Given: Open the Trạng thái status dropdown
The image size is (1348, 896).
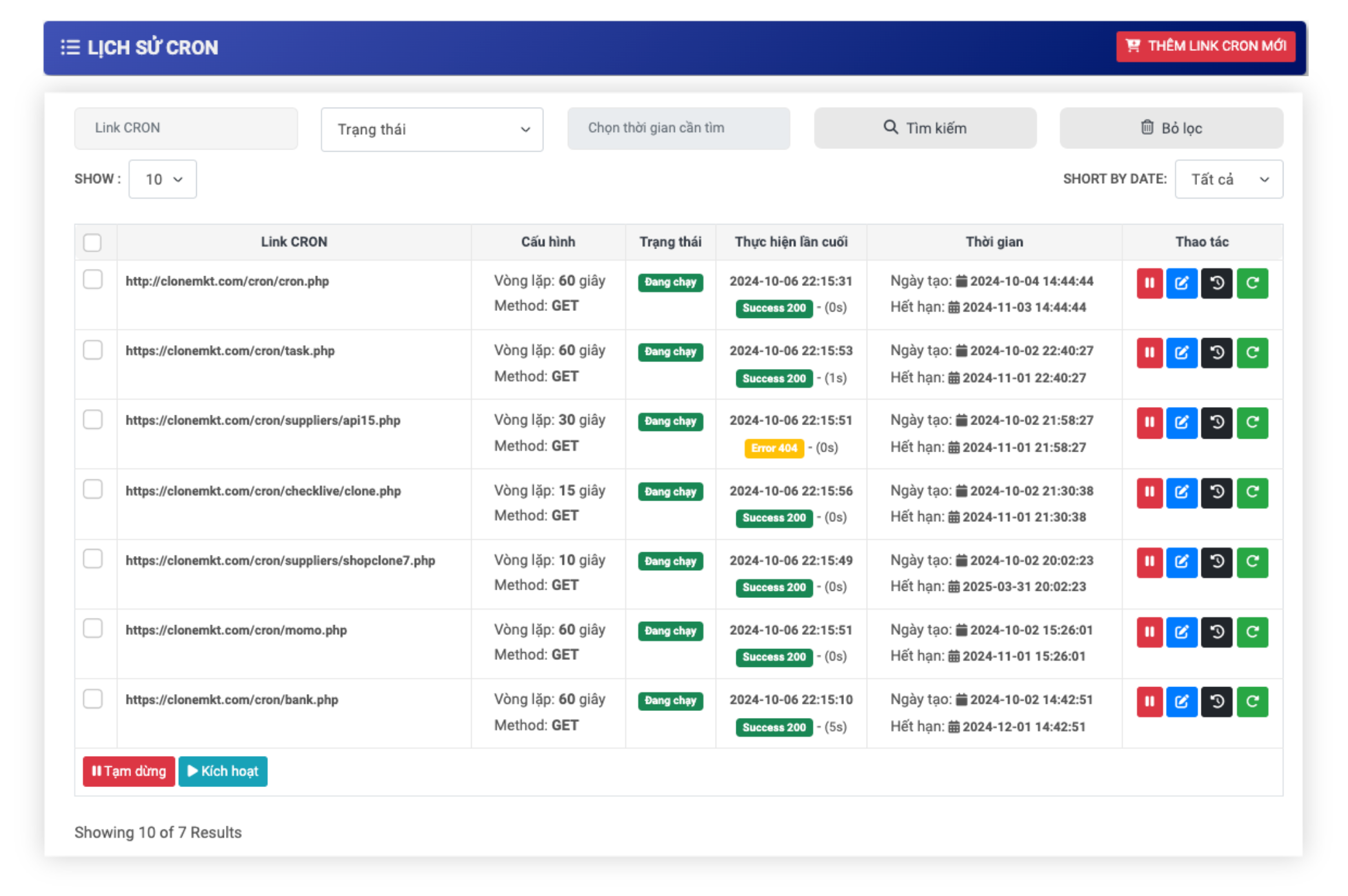Looking at the screenshot, I should coord(432,129).
